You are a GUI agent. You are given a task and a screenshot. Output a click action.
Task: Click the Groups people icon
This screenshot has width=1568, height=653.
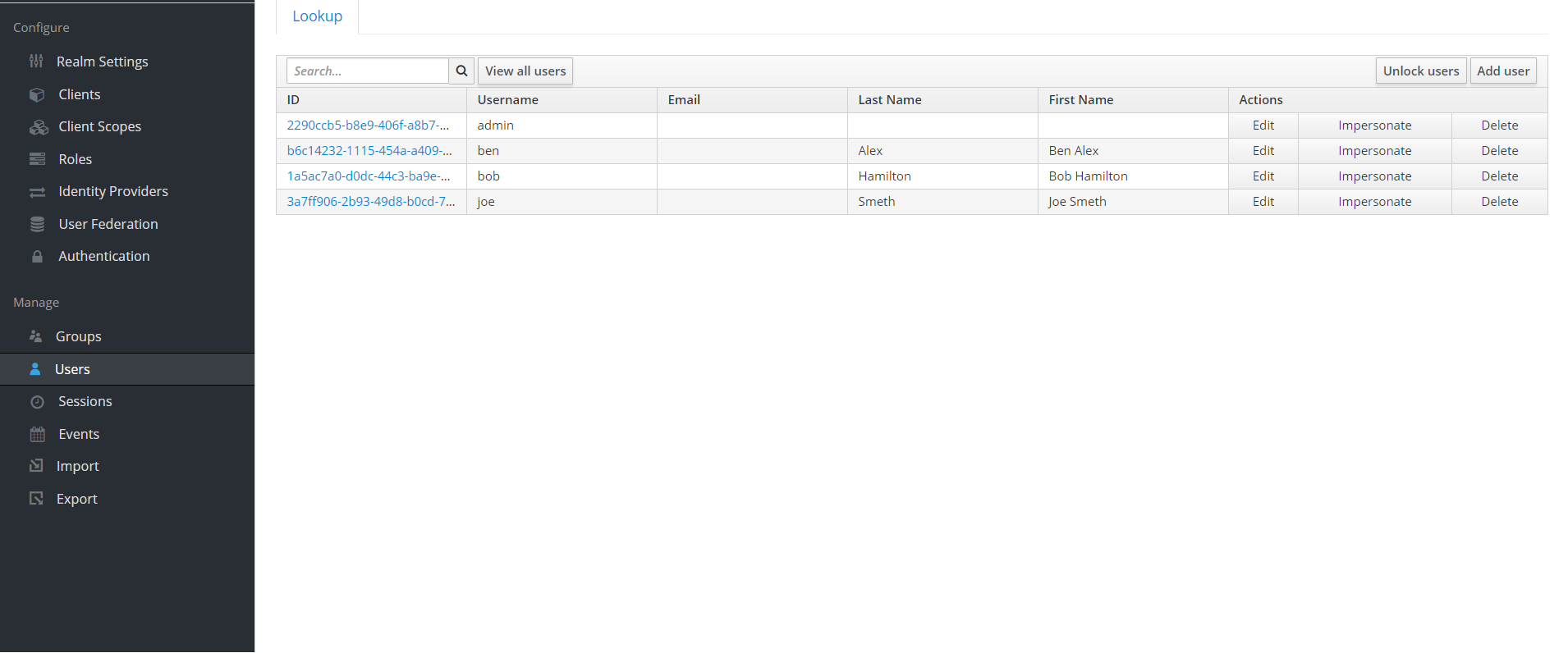tap(35, 336)
